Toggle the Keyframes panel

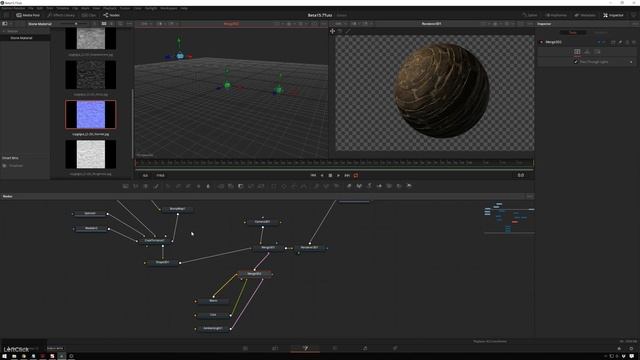[x=556, y=15]
